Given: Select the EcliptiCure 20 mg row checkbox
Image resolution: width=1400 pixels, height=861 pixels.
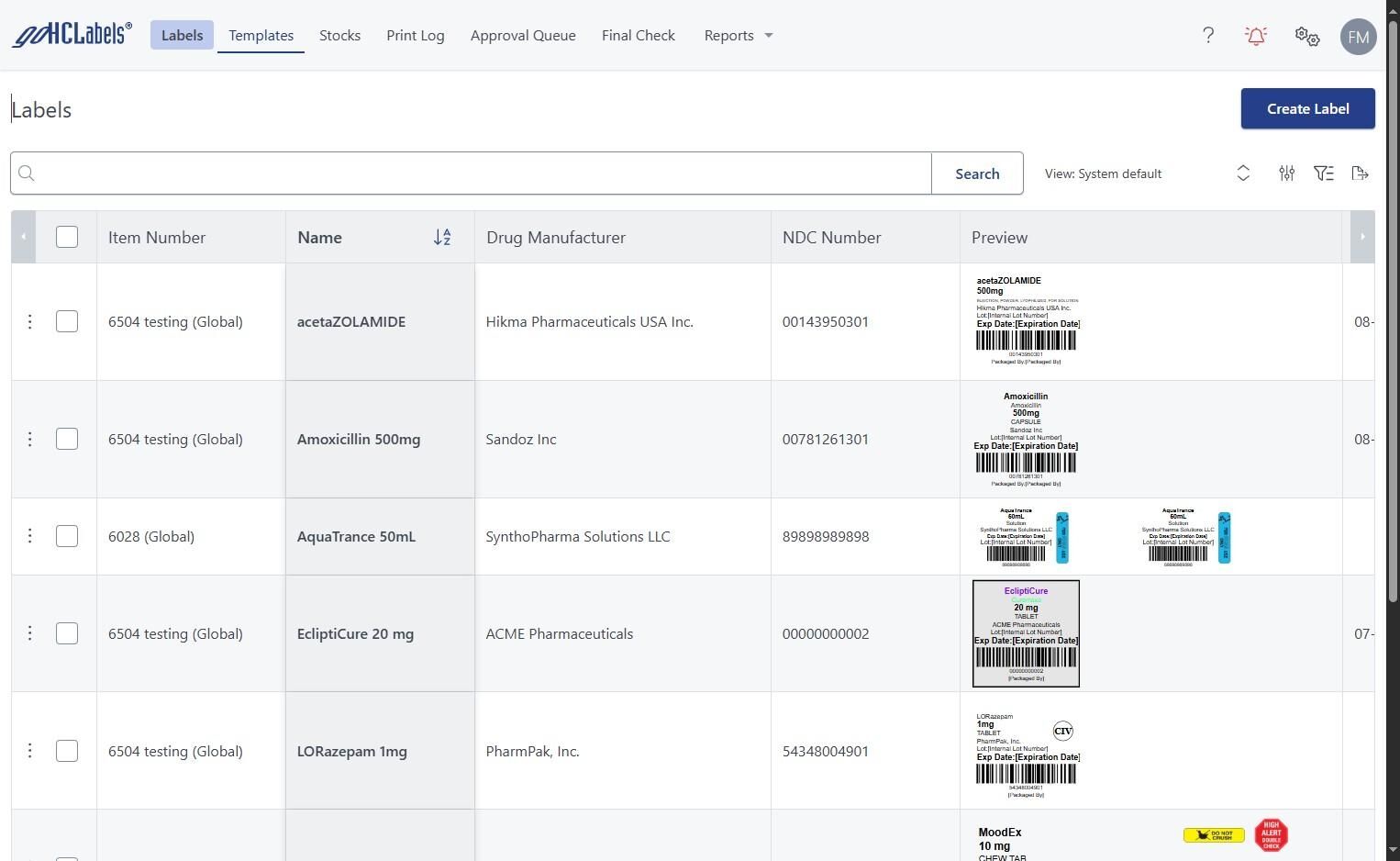Looking at the screenshot, I should 67,634.
